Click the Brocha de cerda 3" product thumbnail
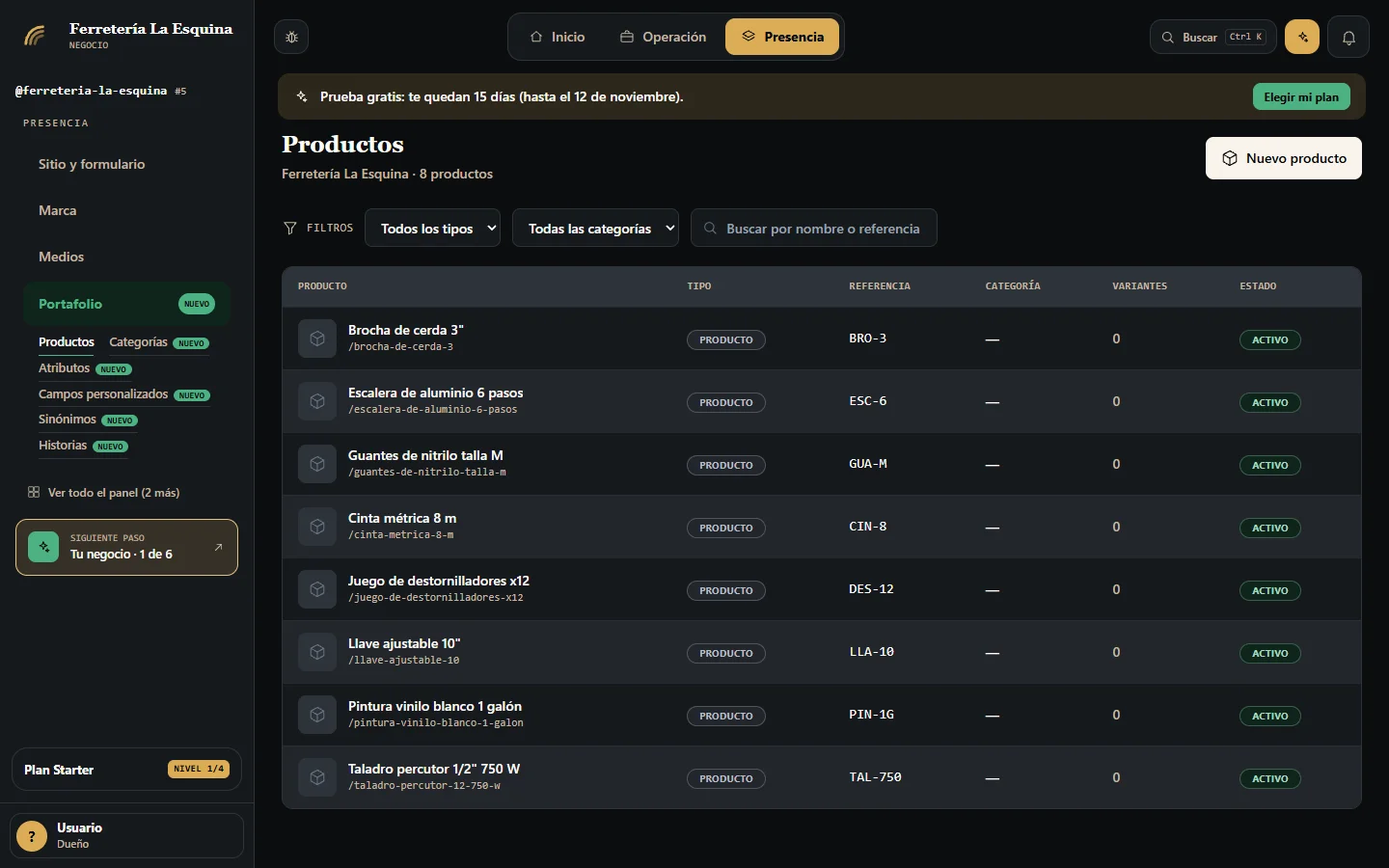 [317, 339]
